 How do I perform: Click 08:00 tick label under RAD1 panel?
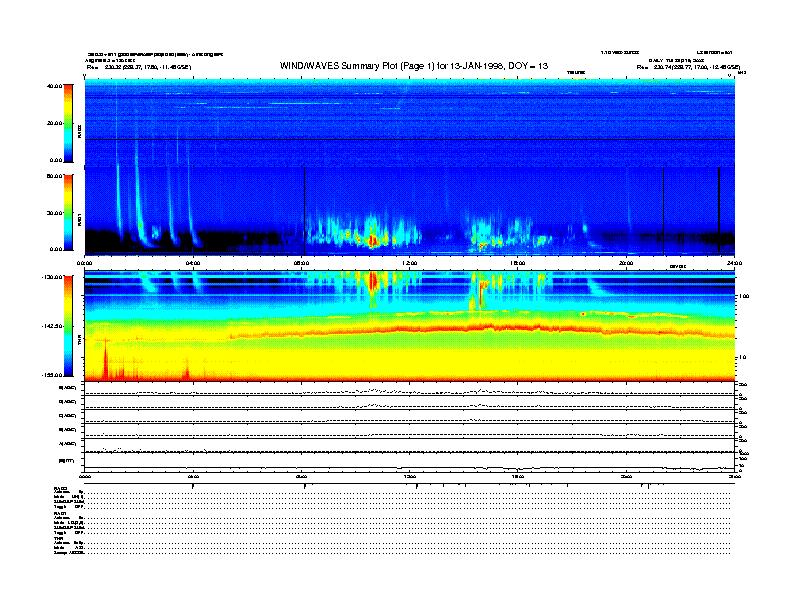click(x=302, y=263)
